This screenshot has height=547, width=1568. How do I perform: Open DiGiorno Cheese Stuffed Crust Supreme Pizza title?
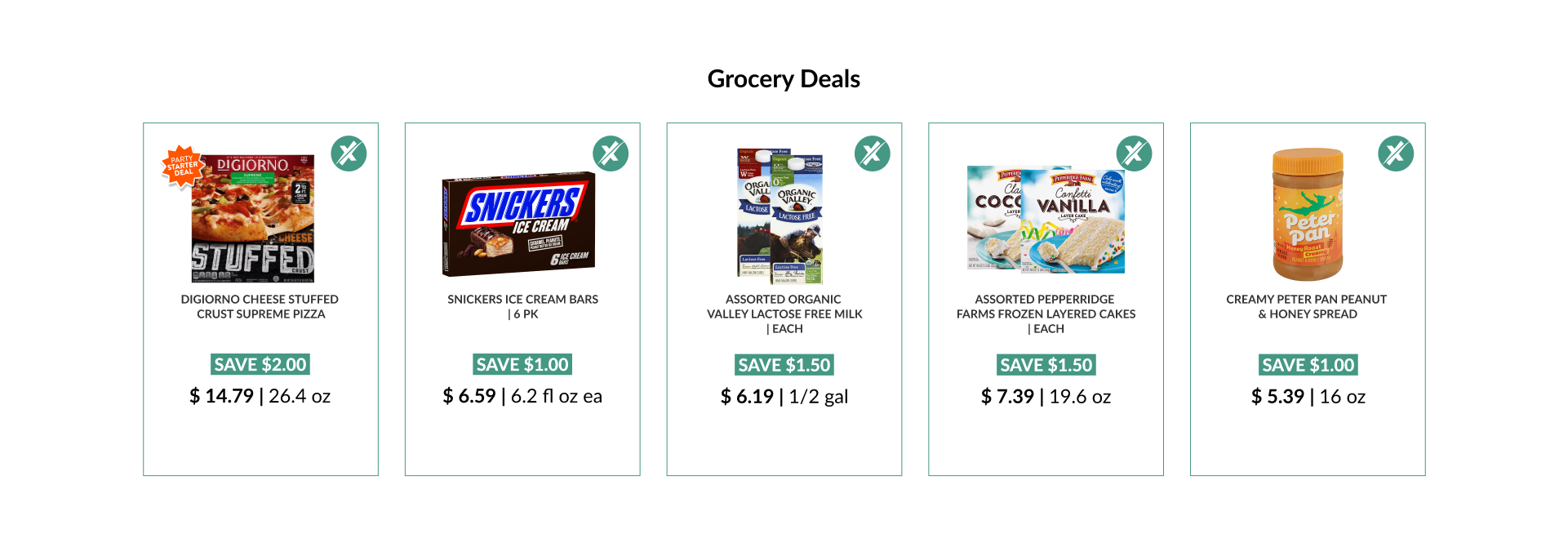(260, 307)
